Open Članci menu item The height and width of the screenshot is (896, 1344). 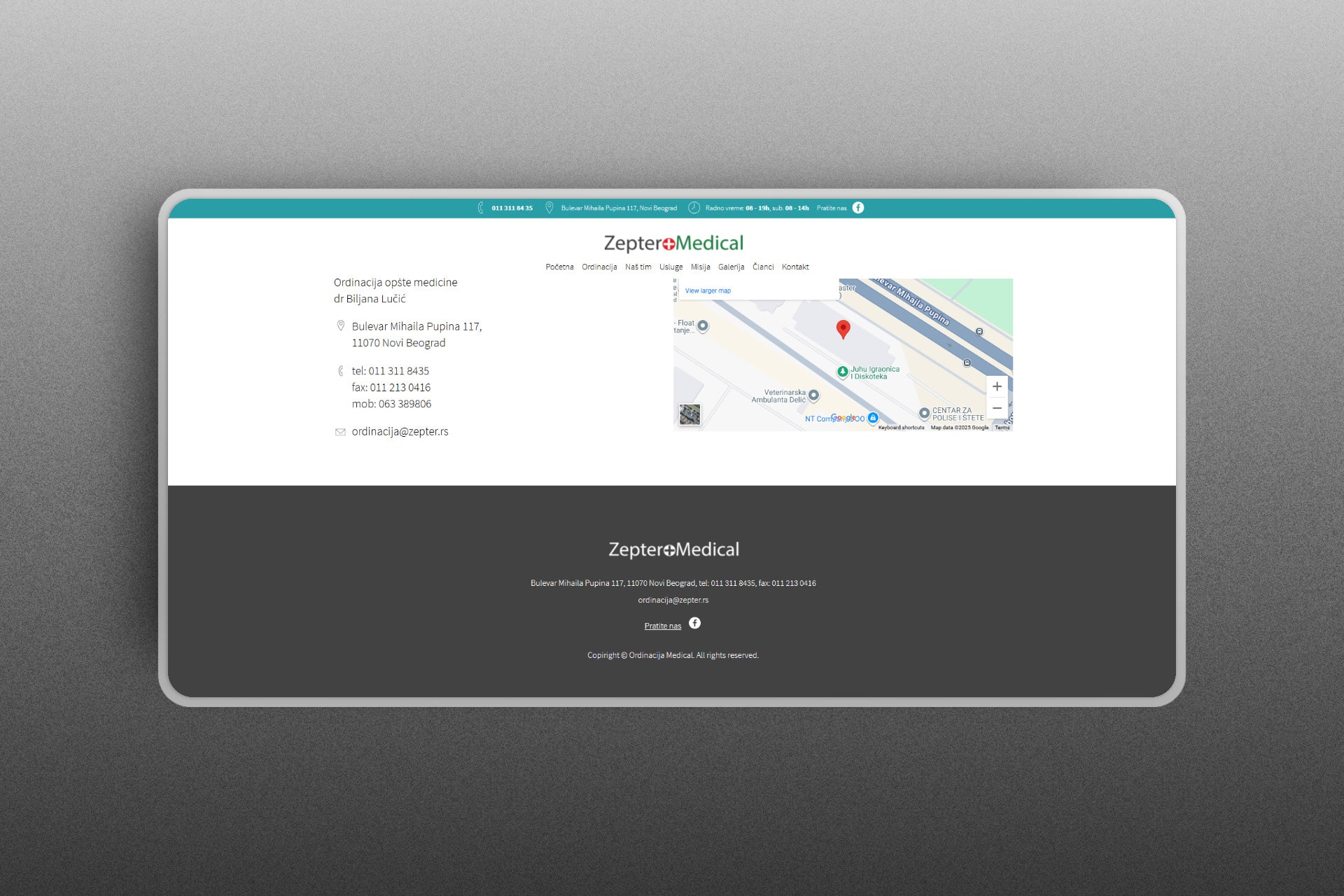(763, 267)
